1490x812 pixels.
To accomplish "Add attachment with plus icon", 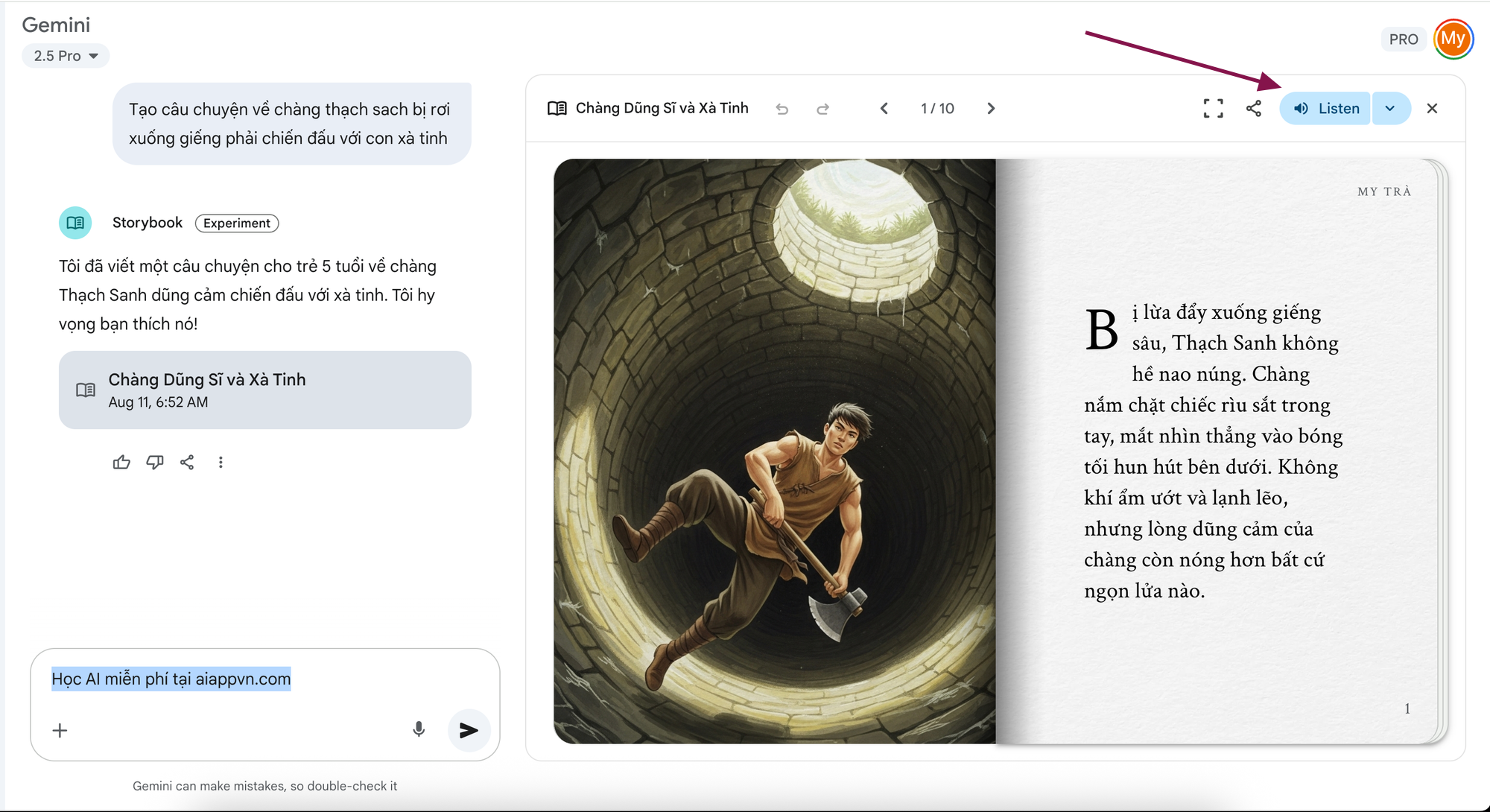I will [x=60, y=730].
